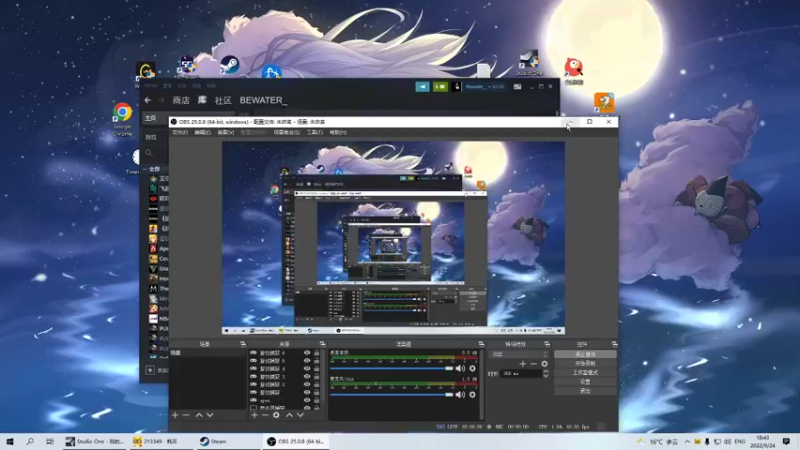Move source up in Sources panel
This screenshot has width=800, height=450.
pyautogui.click(x=289, y=415)
